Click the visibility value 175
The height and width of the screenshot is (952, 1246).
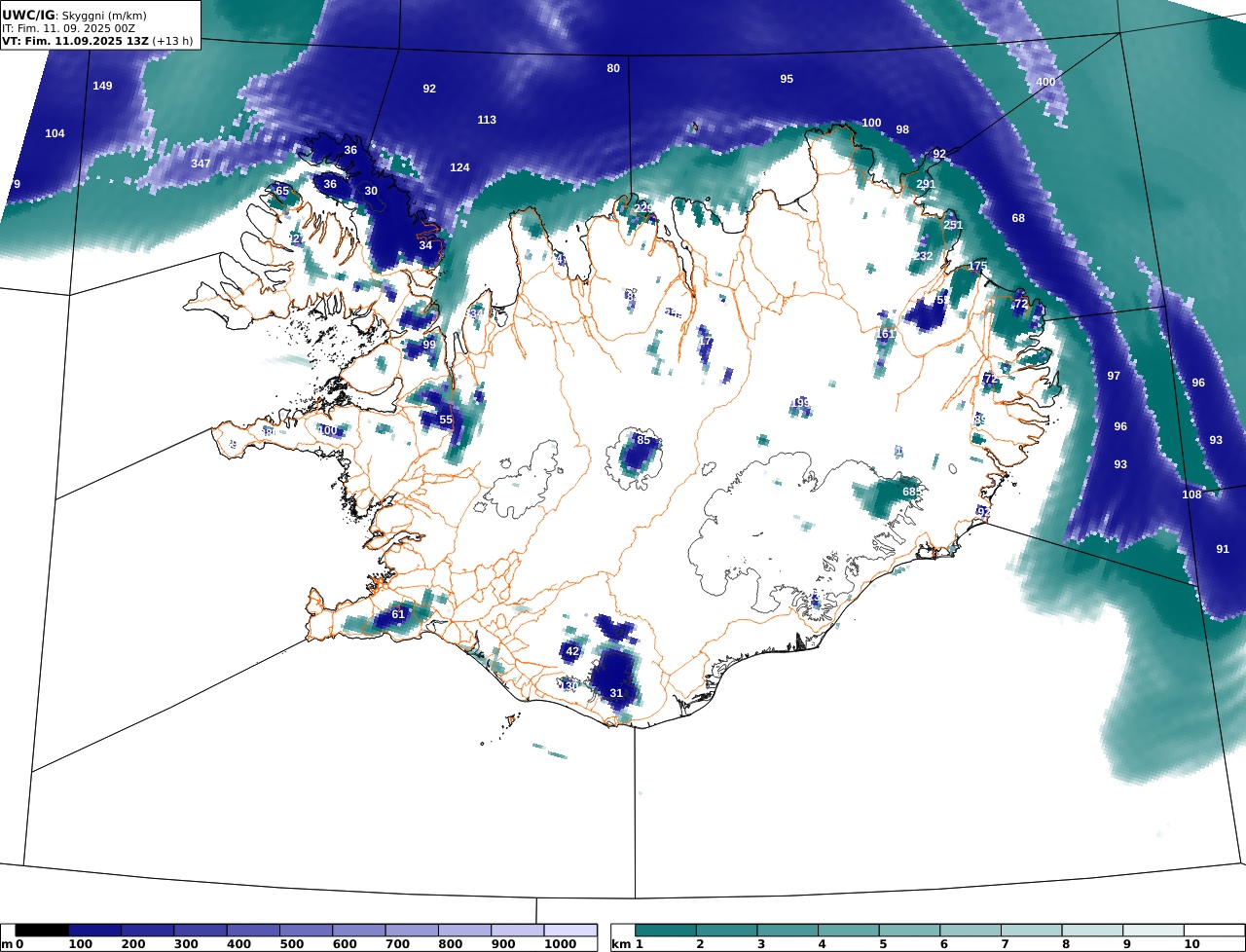[x=978, y=267]
